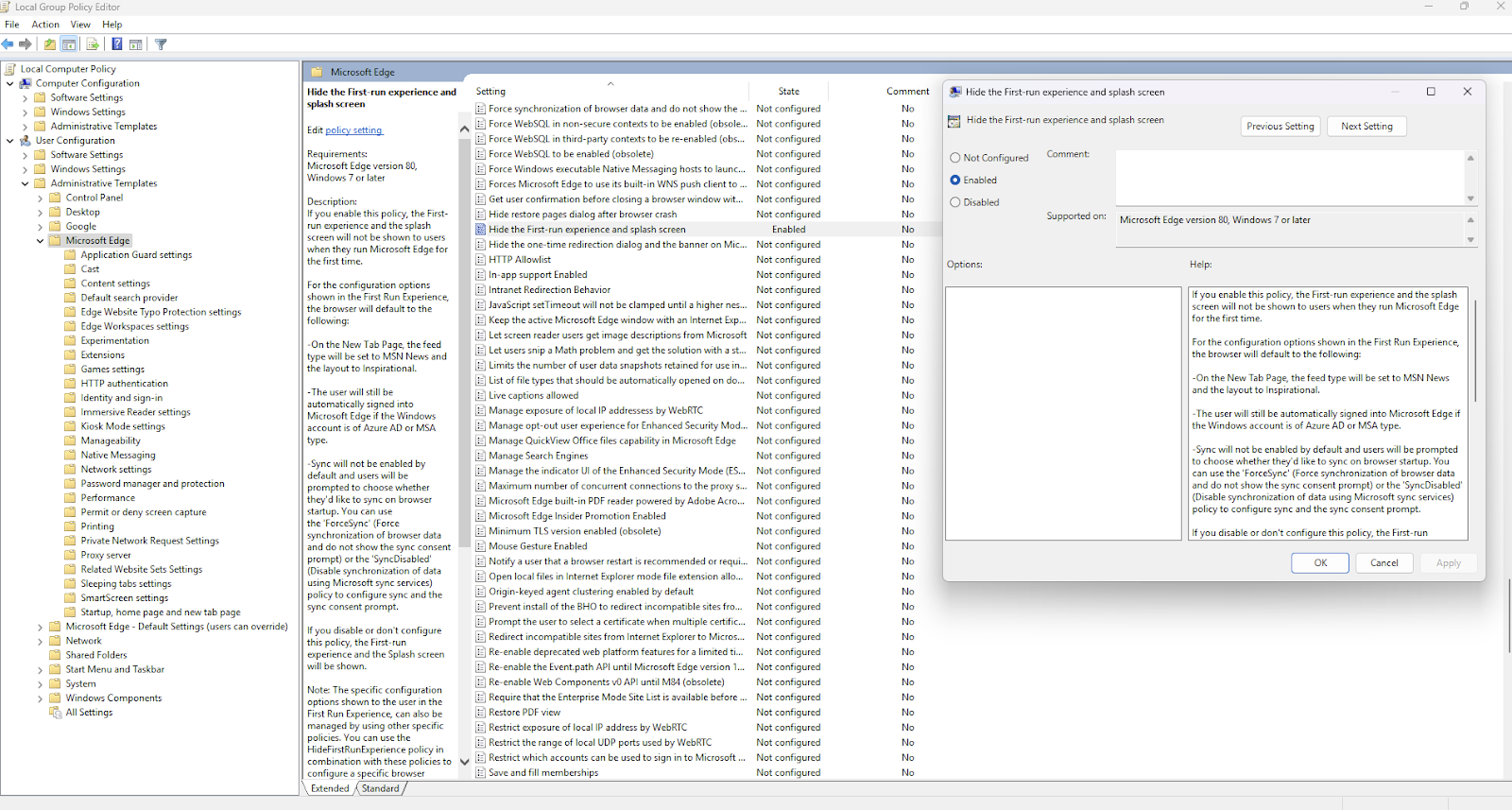Viewport: 1512px width, 810px height.
Task: Select 'Password manager and protection' tree folder
Action: click(x=152, y=484)
